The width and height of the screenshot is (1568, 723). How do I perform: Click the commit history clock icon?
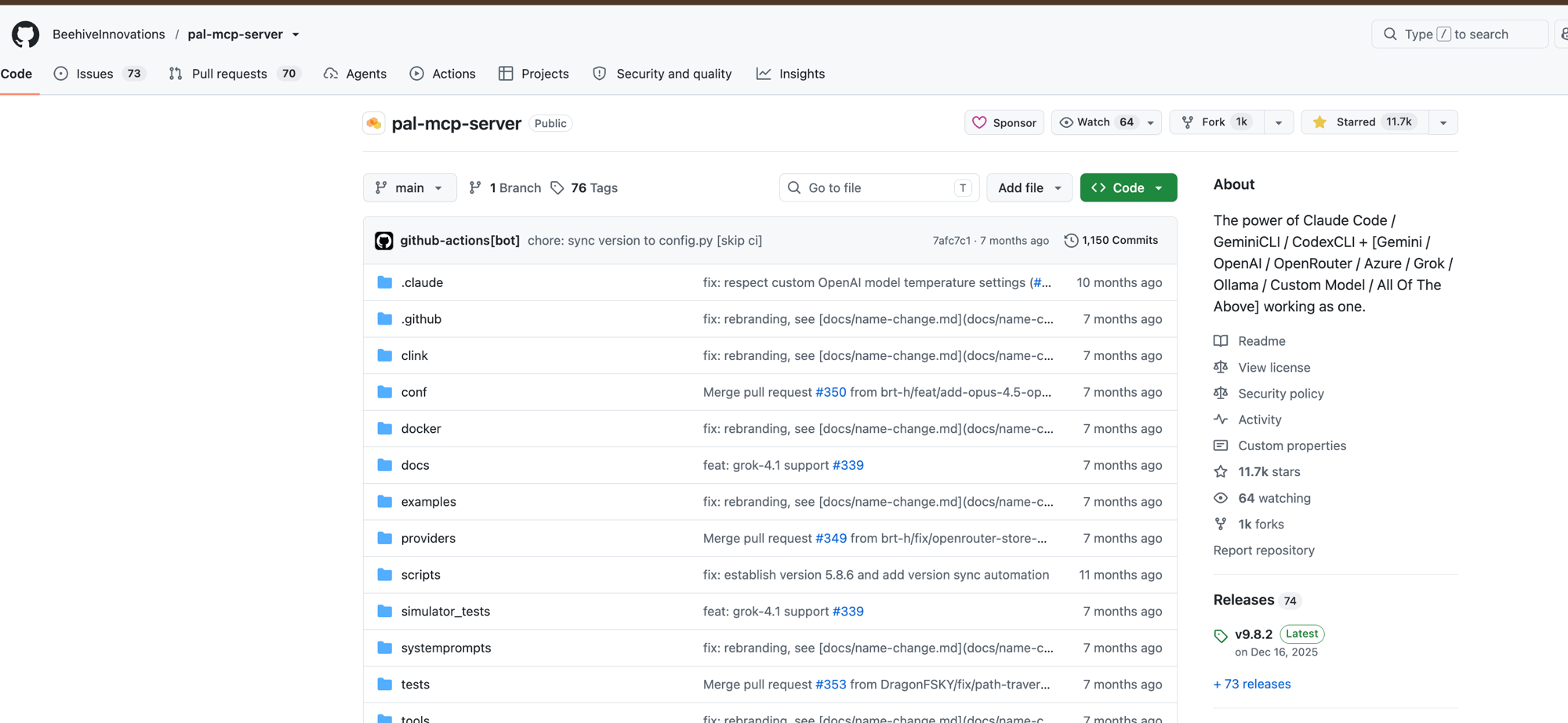[1071, 241]
